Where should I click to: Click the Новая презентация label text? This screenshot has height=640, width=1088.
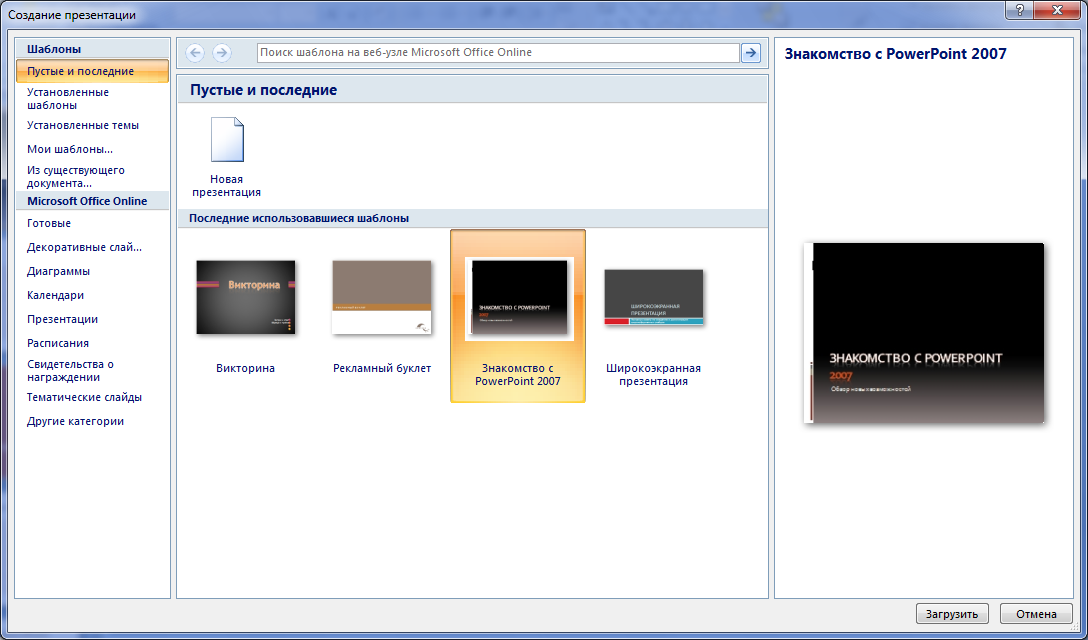(x=227, y=185)
